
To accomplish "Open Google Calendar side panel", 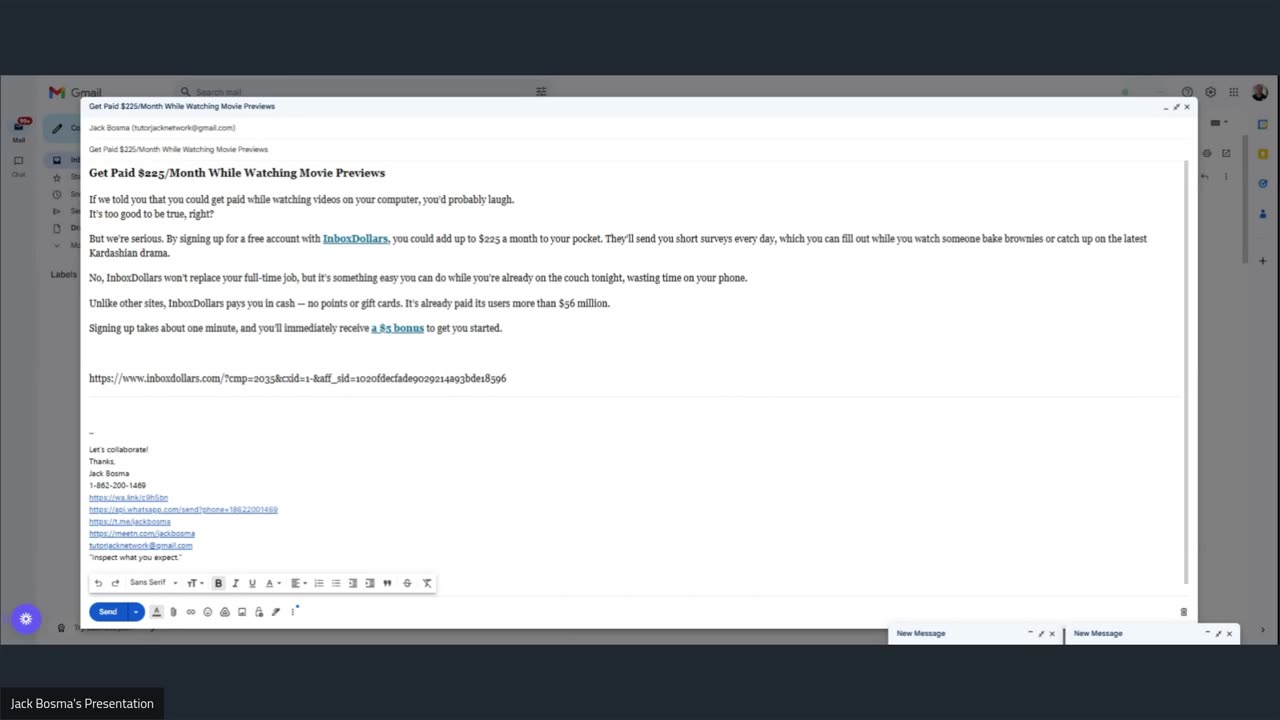I will (x=1263, y=124).
